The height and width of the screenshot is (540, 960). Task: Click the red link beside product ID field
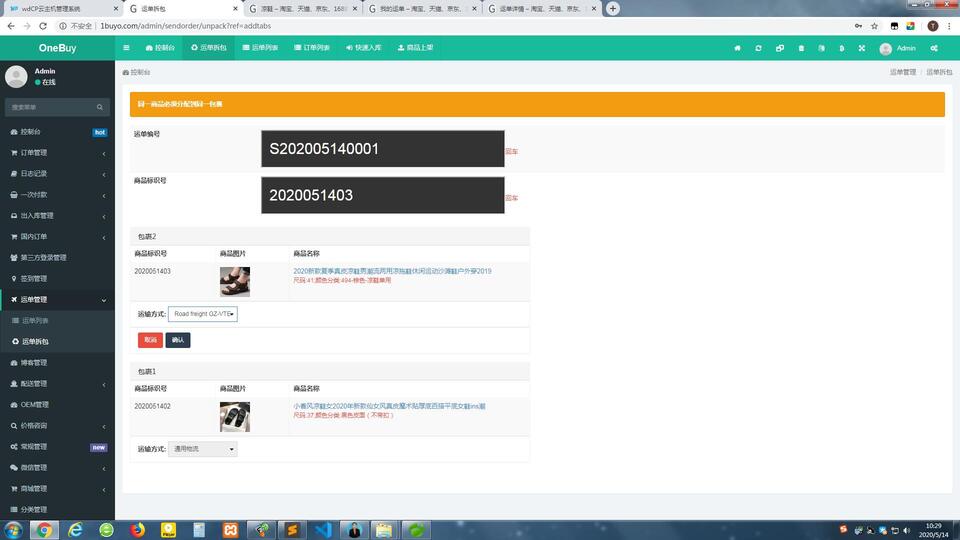pos(511,198)
